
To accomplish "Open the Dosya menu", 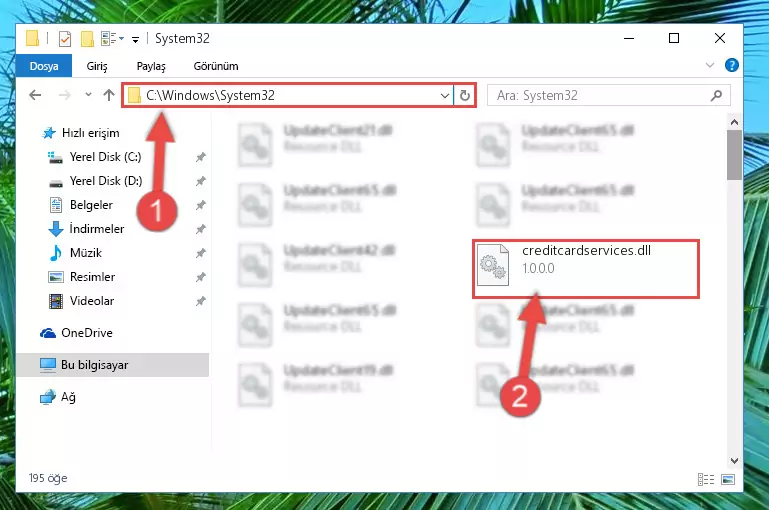I will [44, 66].
